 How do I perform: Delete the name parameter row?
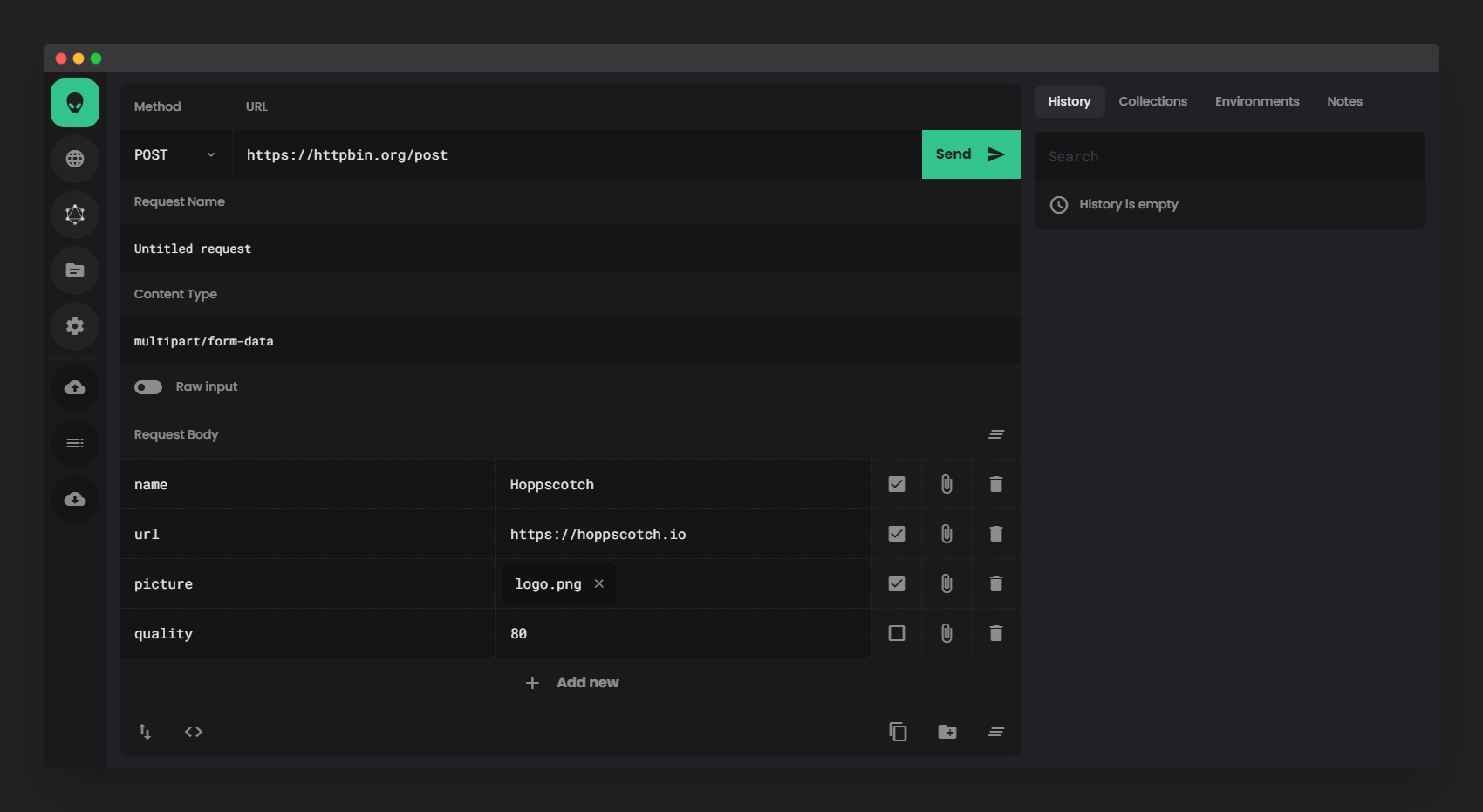pos(996,484)
